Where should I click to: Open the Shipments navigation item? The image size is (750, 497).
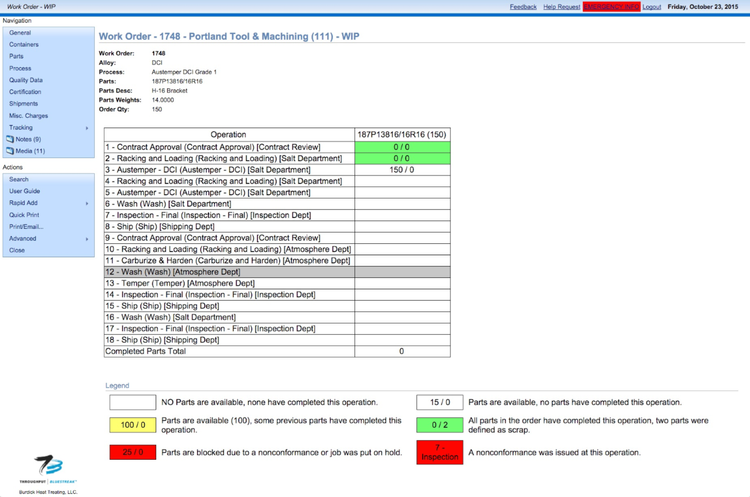(x=23, y=103)
